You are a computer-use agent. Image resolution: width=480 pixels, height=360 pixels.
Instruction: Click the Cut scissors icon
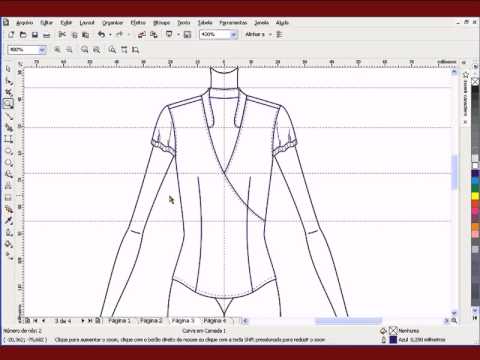point(62,34)
